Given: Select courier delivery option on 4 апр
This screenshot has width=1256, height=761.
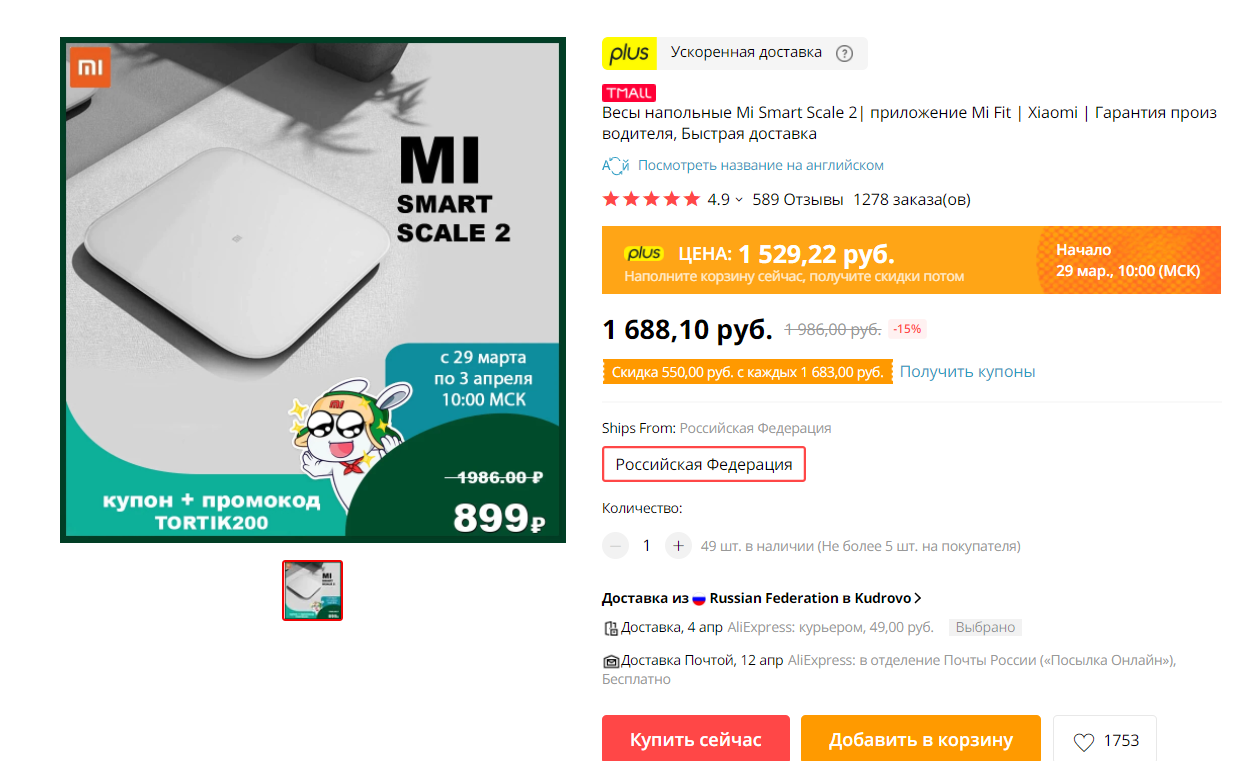Looking at the screenshot, I should 769,628.
